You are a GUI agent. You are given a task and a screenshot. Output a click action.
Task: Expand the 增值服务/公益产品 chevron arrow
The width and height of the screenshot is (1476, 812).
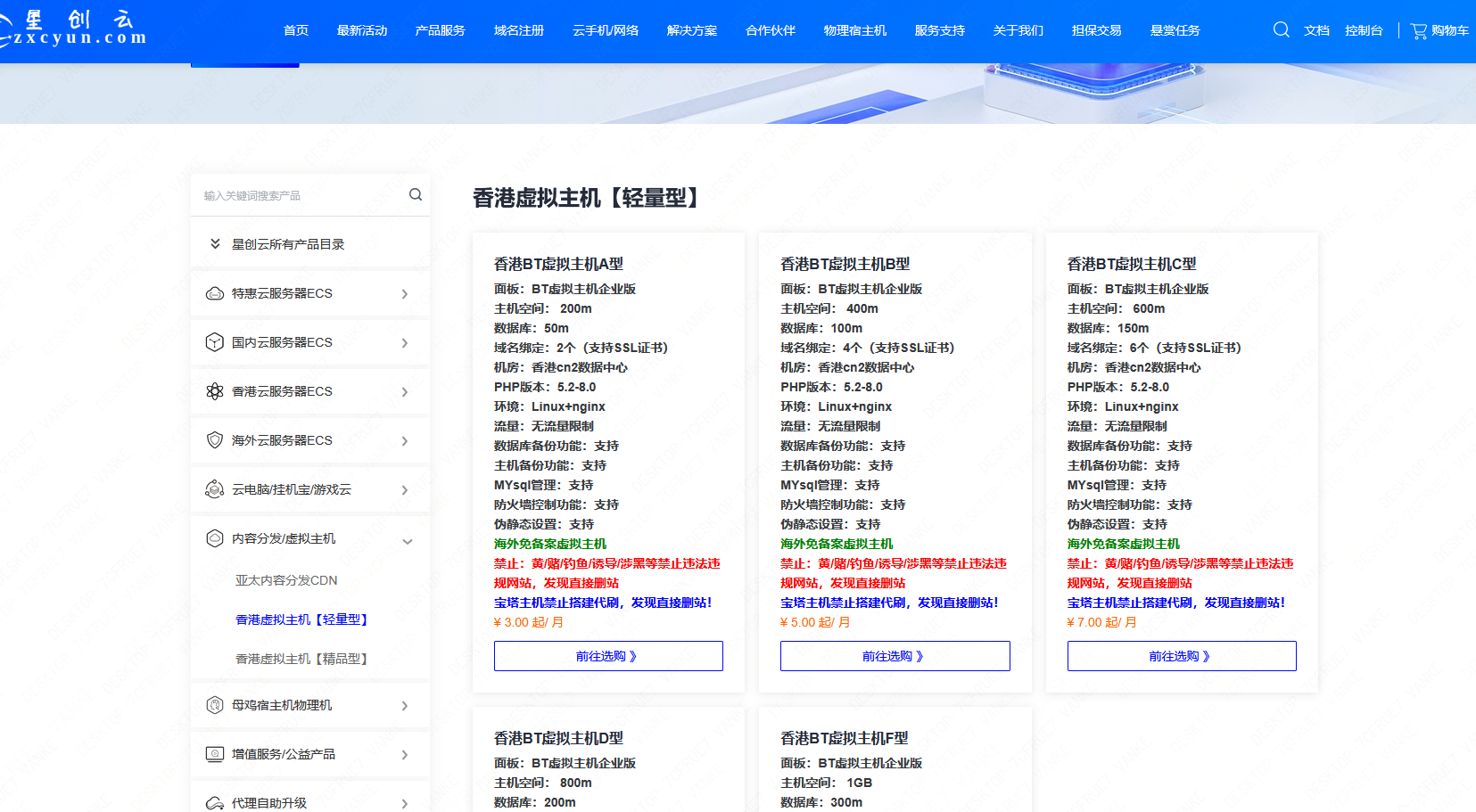[x=405, y=755]
